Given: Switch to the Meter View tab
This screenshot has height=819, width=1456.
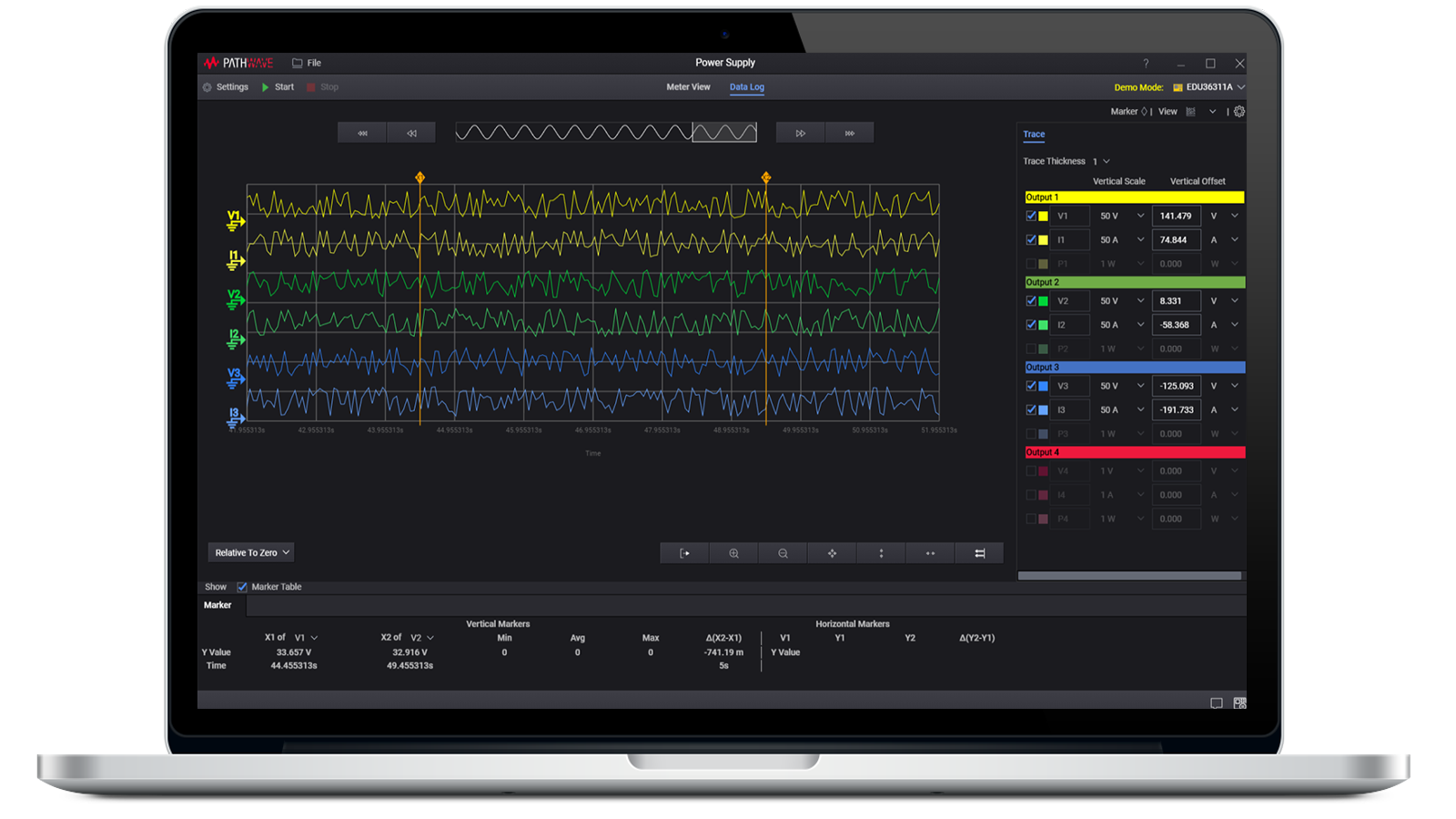Looking at the screenshot, I should pyautogui.click(x=688, y=86).
